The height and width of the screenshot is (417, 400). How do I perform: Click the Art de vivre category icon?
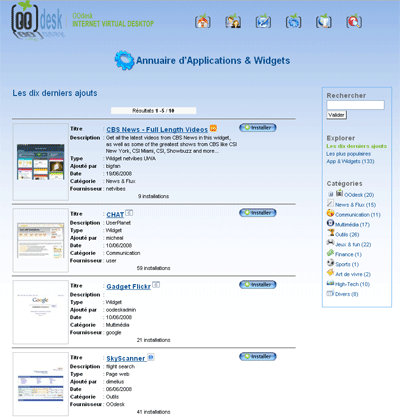click(x=330, y=272)
